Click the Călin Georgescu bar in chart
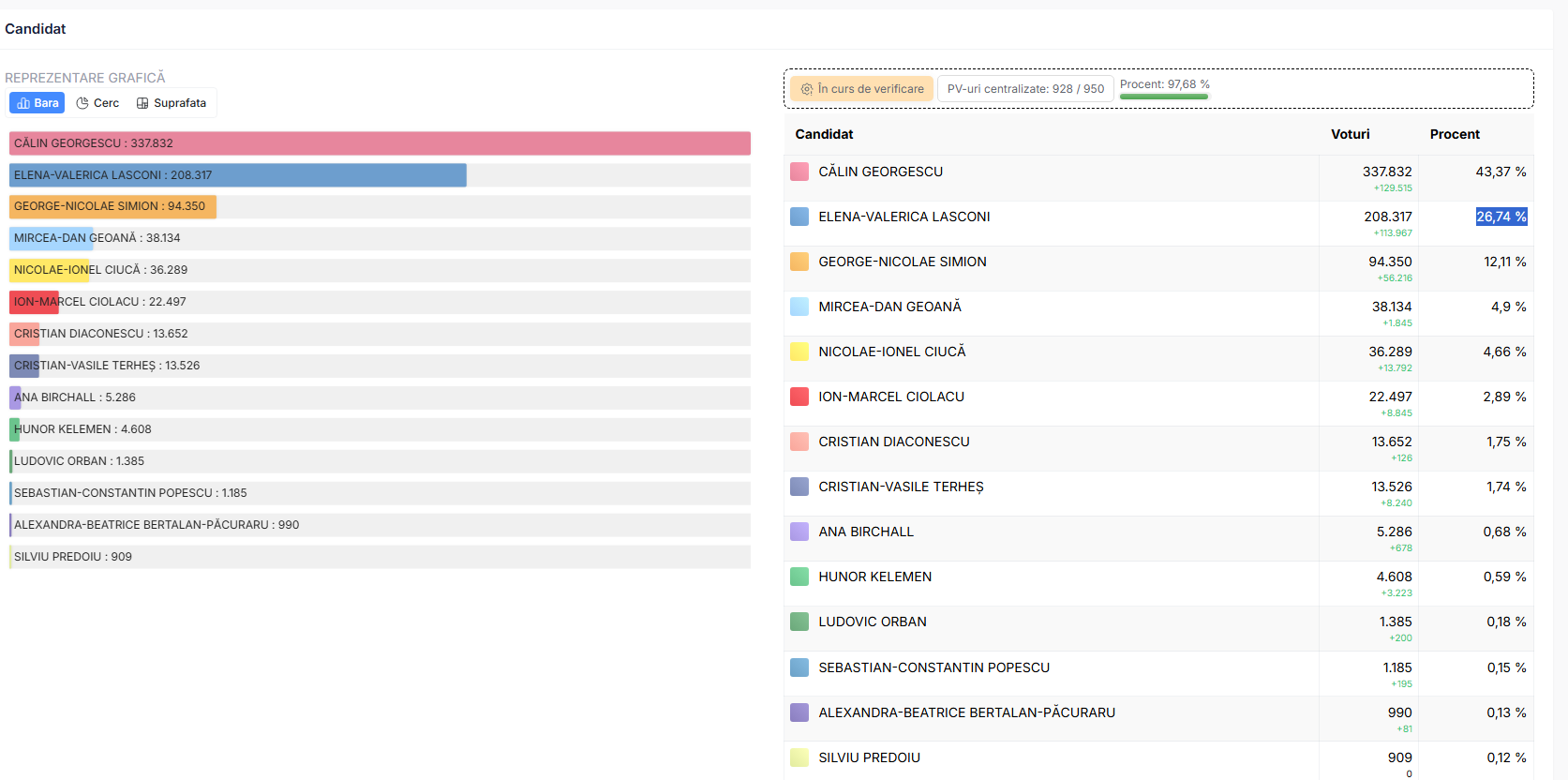Viewport: 1568px width, 780px height. (x=380, y=143)
